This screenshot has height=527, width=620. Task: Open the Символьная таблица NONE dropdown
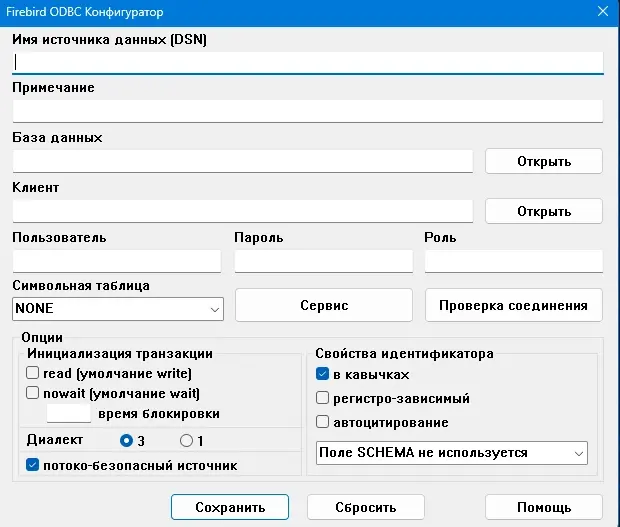[118, 309]
